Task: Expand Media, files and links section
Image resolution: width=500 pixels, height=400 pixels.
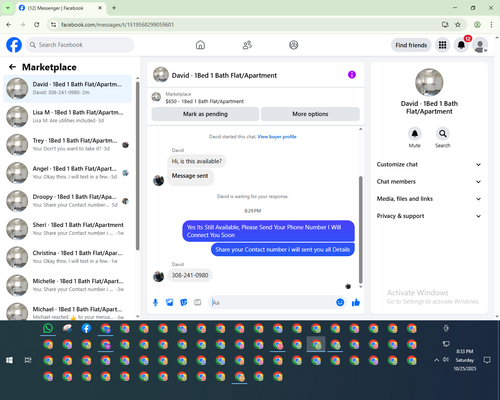Action: point(429,199)
